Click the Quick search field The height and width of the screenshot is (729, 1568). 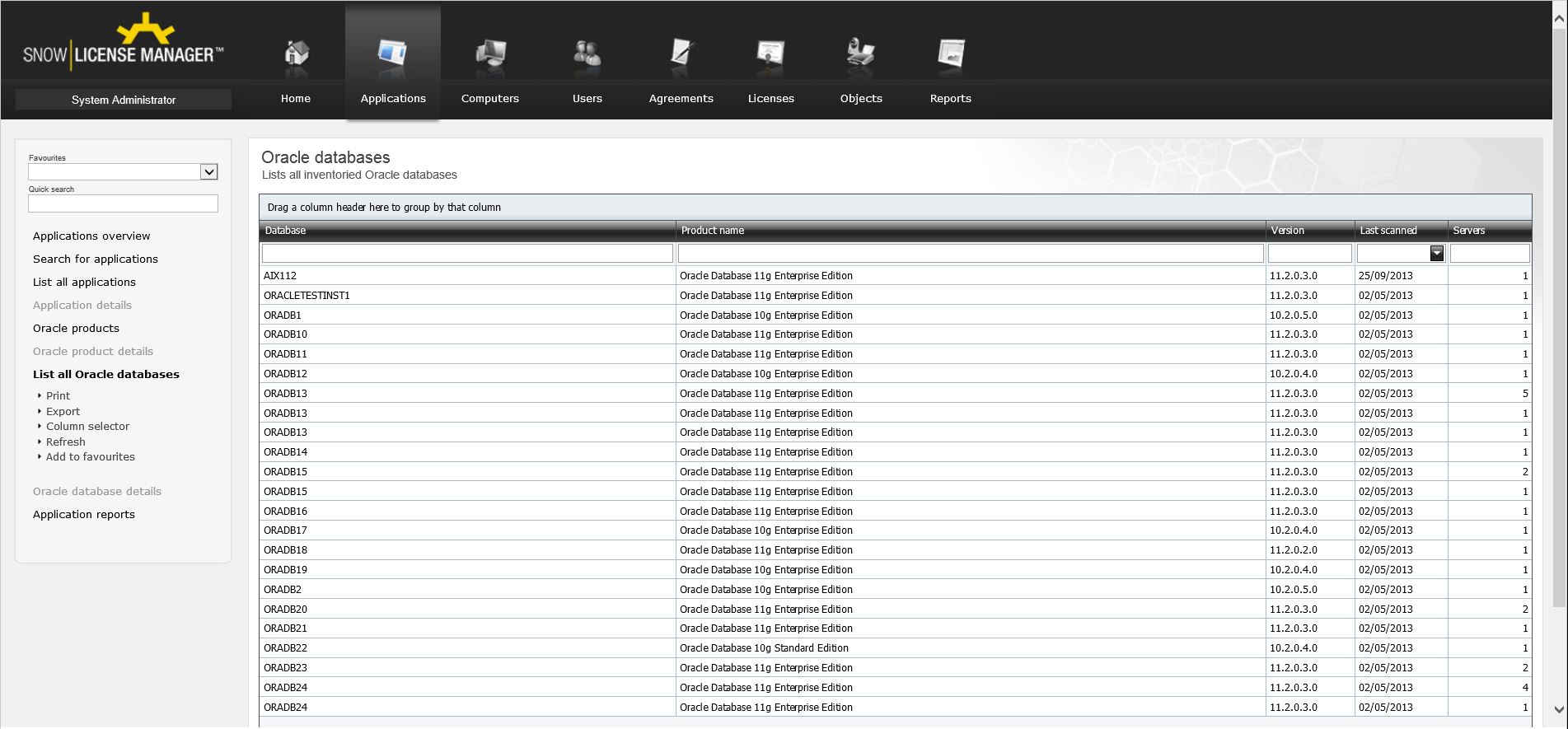[x=123, y=203]
